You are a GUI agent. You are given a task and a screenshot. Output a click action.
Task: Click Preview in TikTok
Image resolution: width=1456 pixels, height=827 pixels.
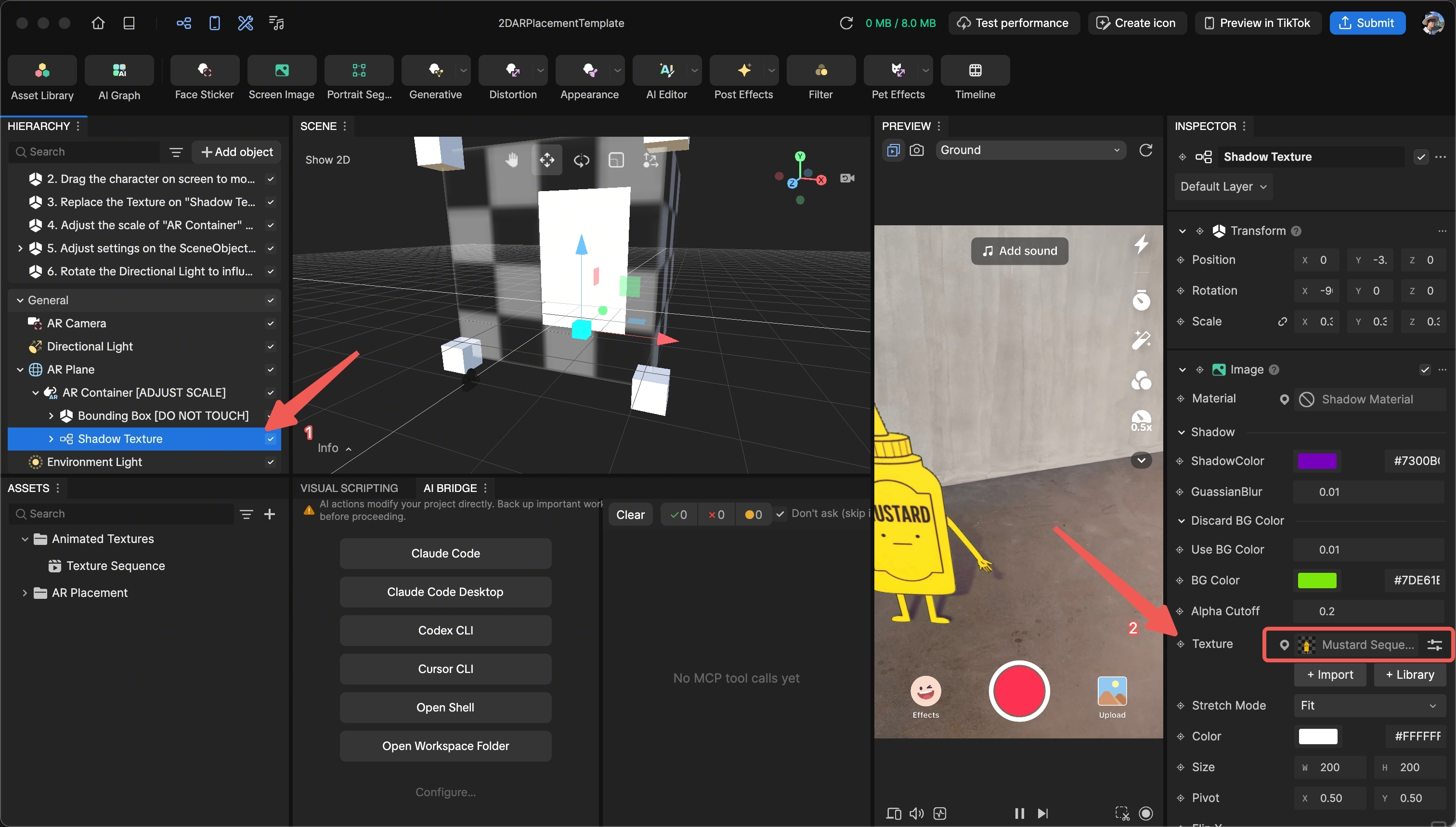click(1258, 23)
